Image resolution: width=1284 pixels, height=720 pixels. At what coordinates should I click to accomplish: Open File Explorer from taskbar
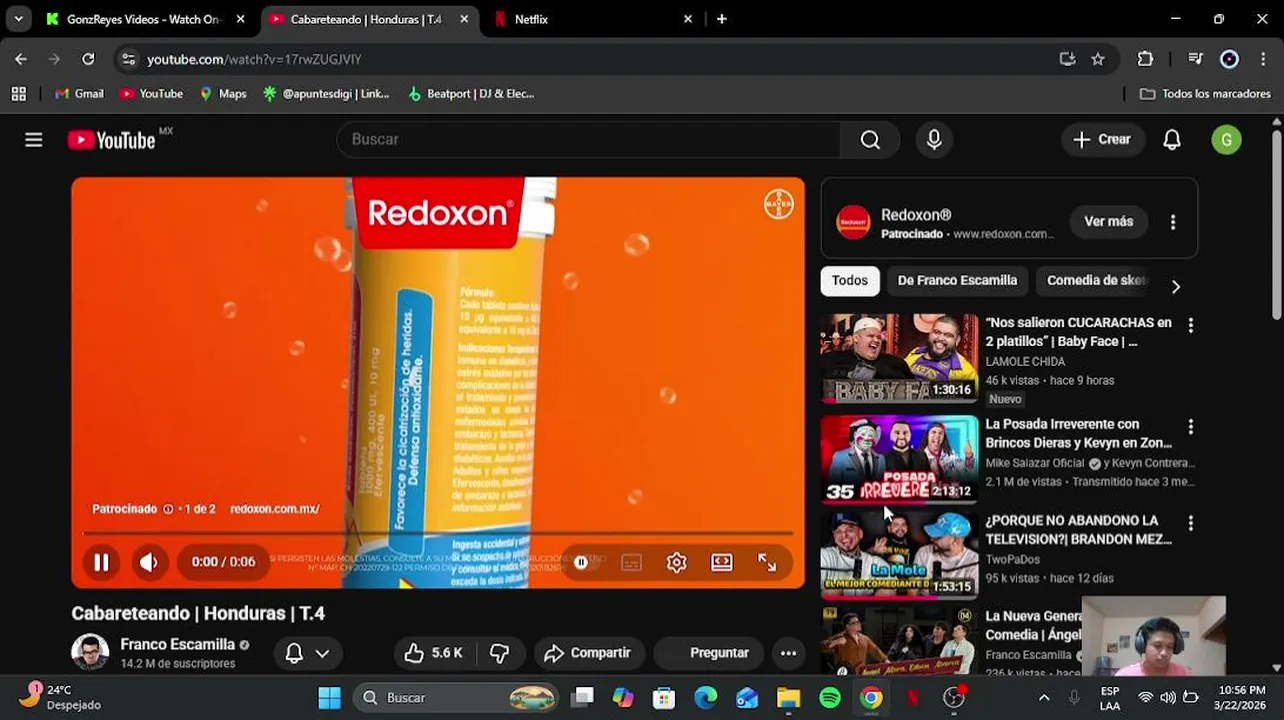pyautogui.click(x=788, y=698)
